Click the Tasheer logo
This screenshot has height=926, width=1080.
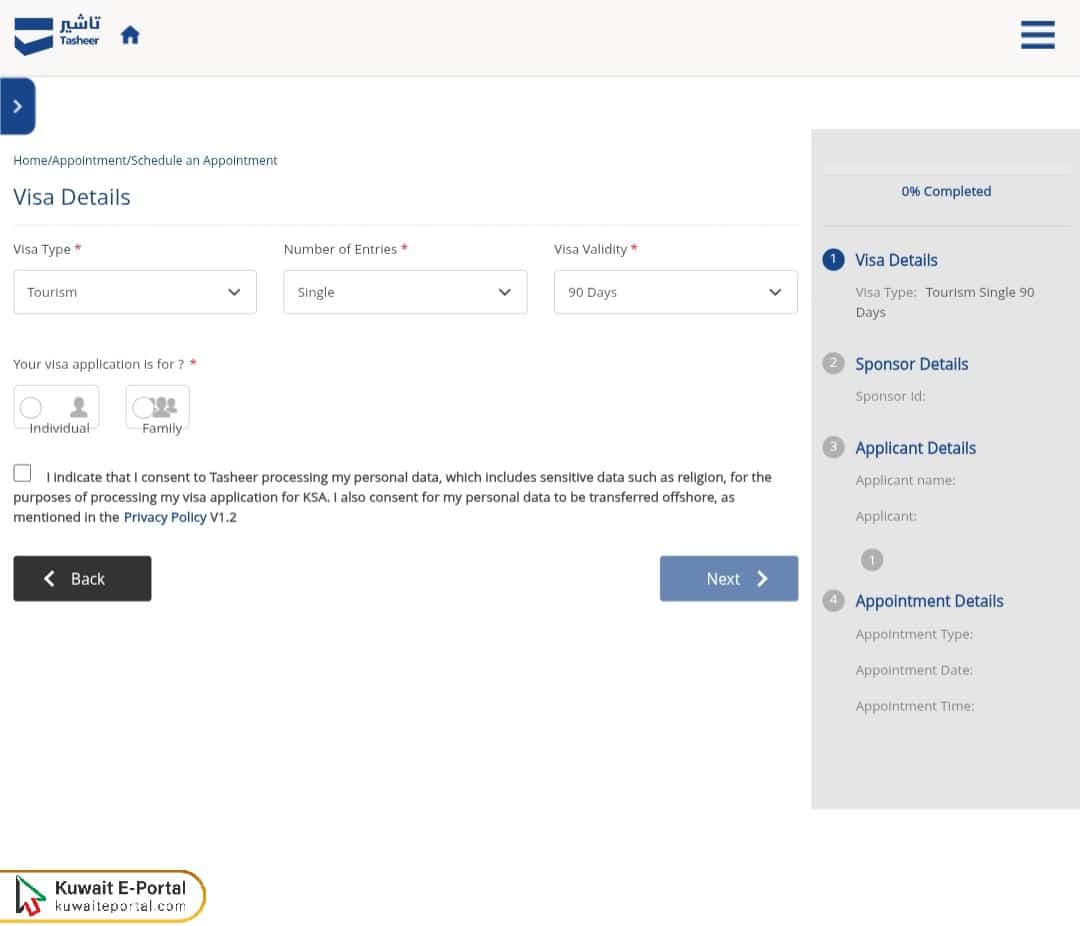pos(56,35)
